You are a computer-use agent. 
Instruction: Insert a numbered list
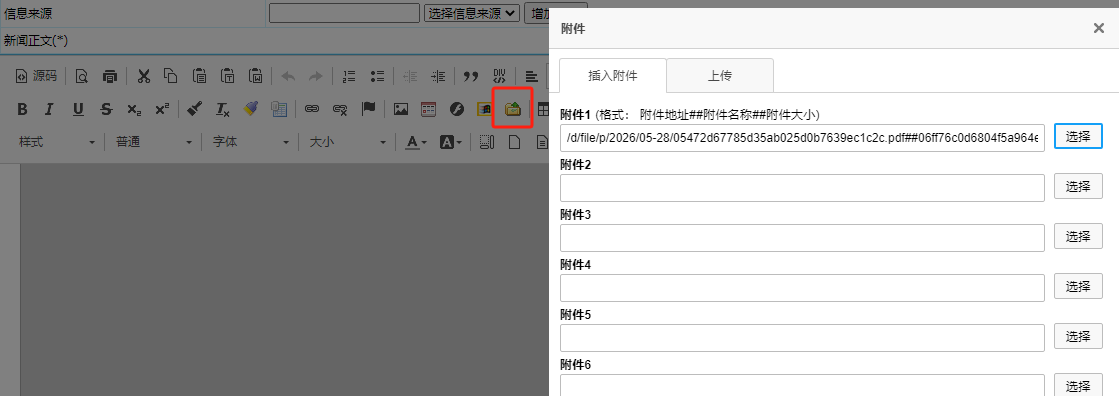click(349, 76)
